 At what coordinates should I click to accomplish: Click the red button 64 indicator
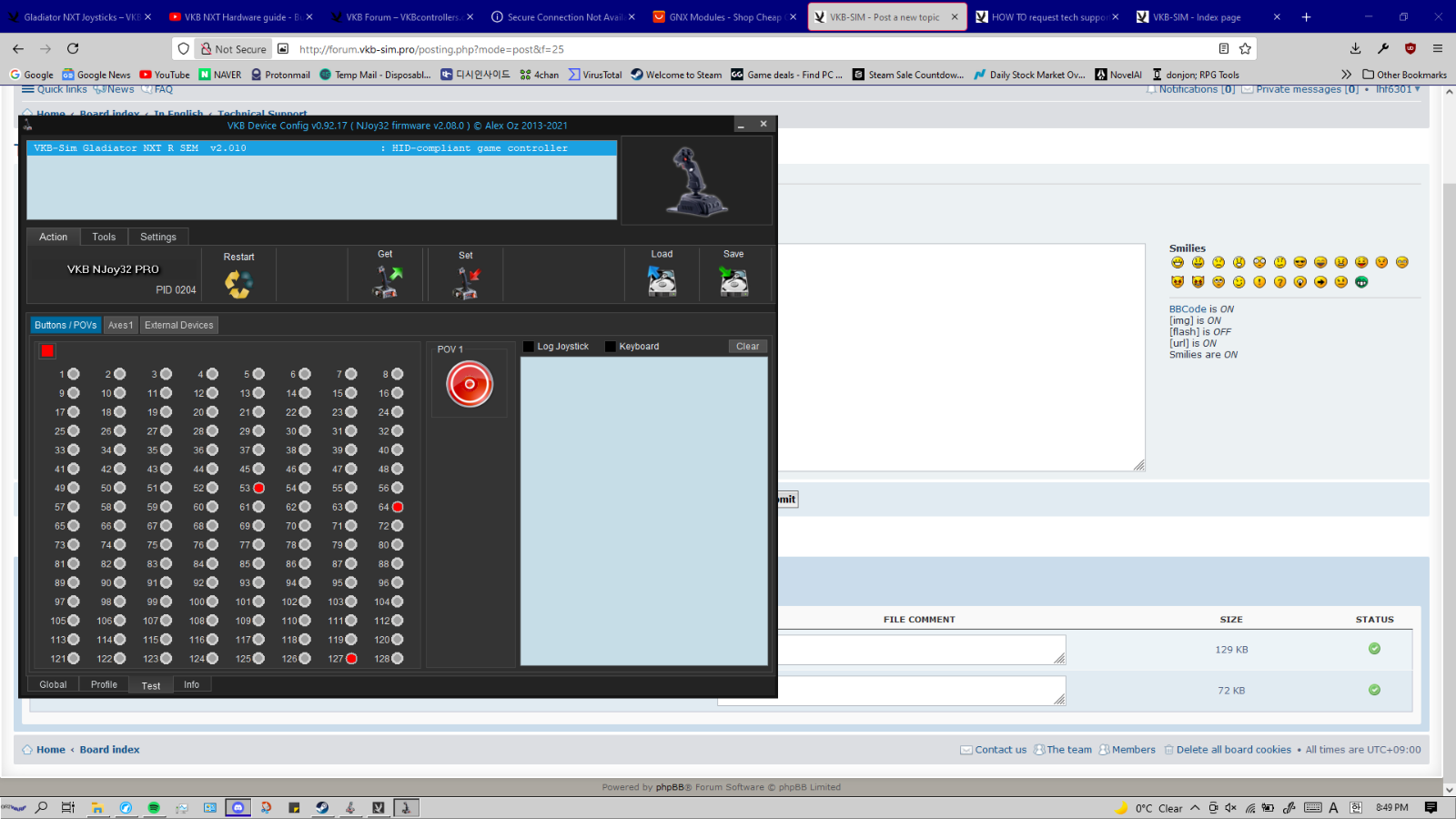coord(398,507)
